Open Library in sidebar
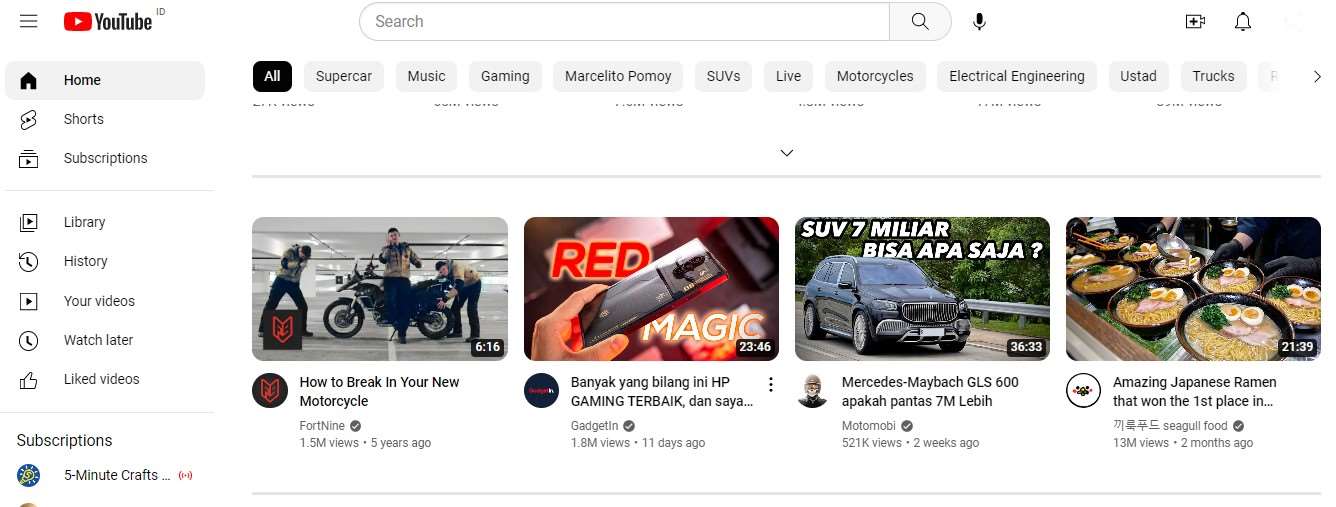Image resolution: width=1336 pixels, height=507 pixels. [x=105, y=222]
